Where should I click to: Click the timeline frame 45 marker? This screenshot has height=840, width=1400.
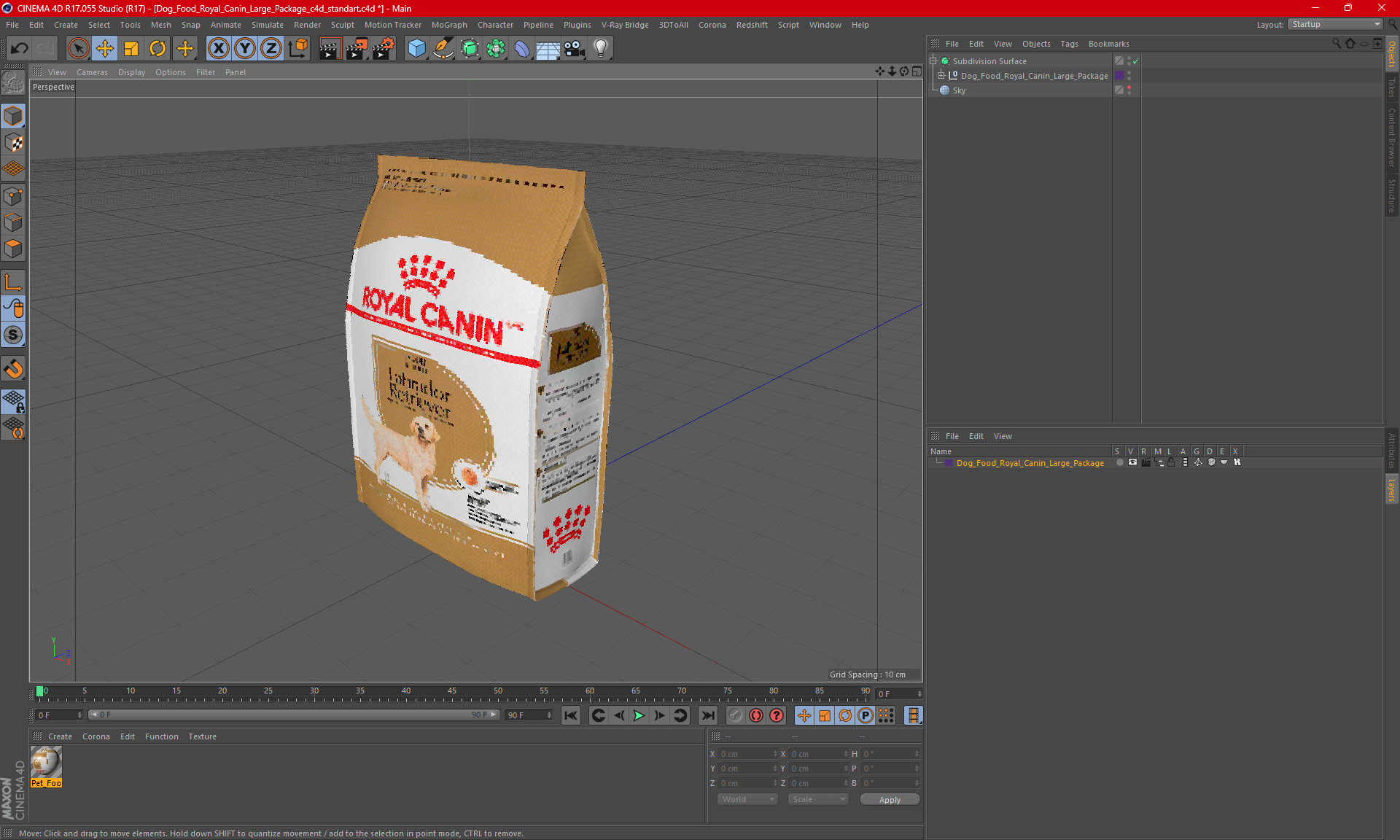click(x=452, y=691)
